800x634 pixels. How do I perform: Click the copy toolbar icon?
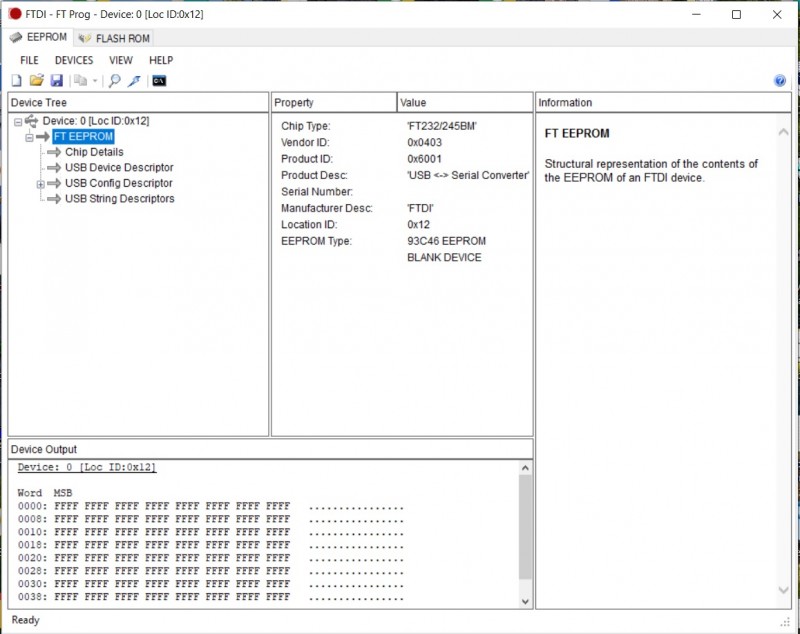point(80,81)
